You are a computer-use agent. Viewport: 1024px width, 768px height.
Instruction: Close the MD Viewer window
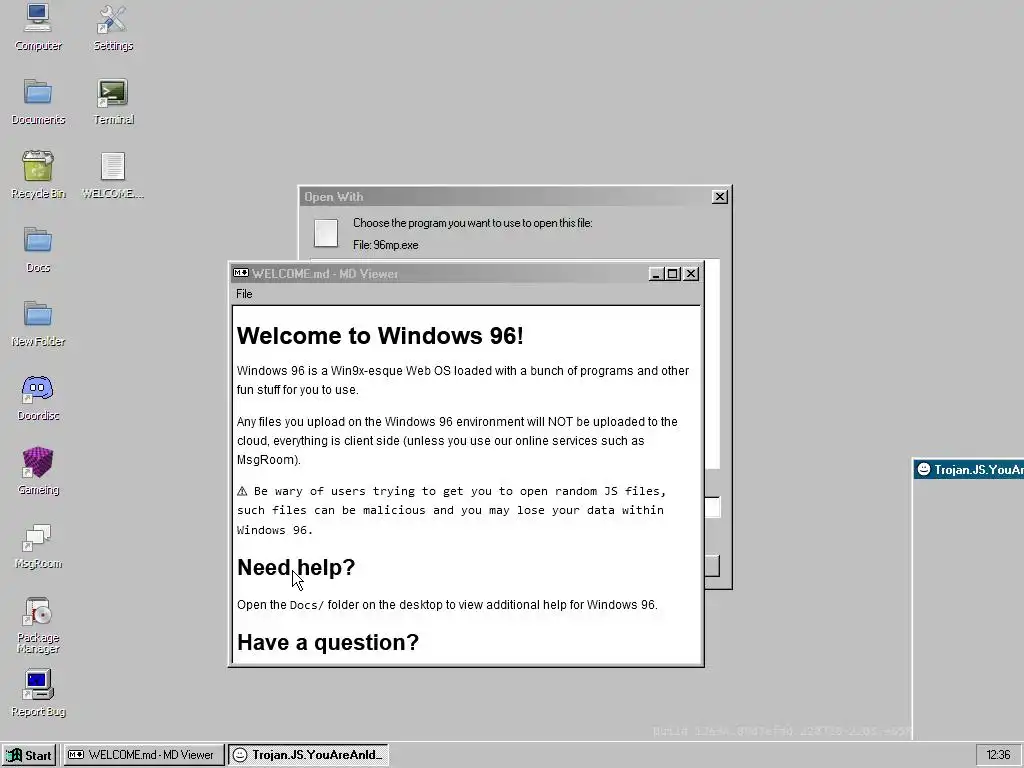pos(691,274)
